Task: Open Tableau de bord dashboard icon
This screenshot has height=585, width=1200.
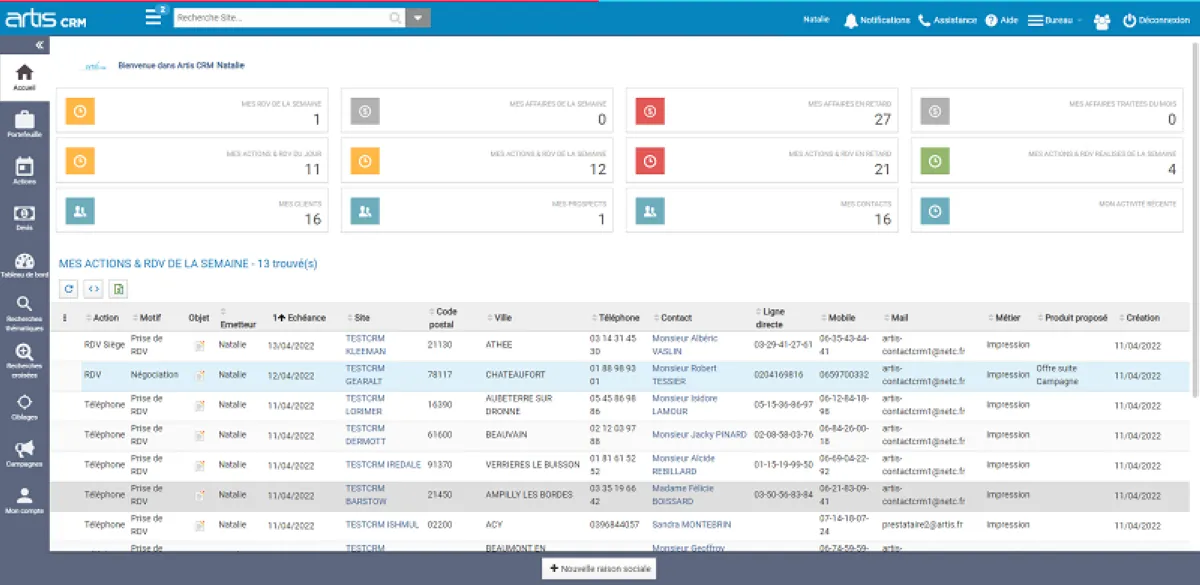Action: (x=24, y=264)
